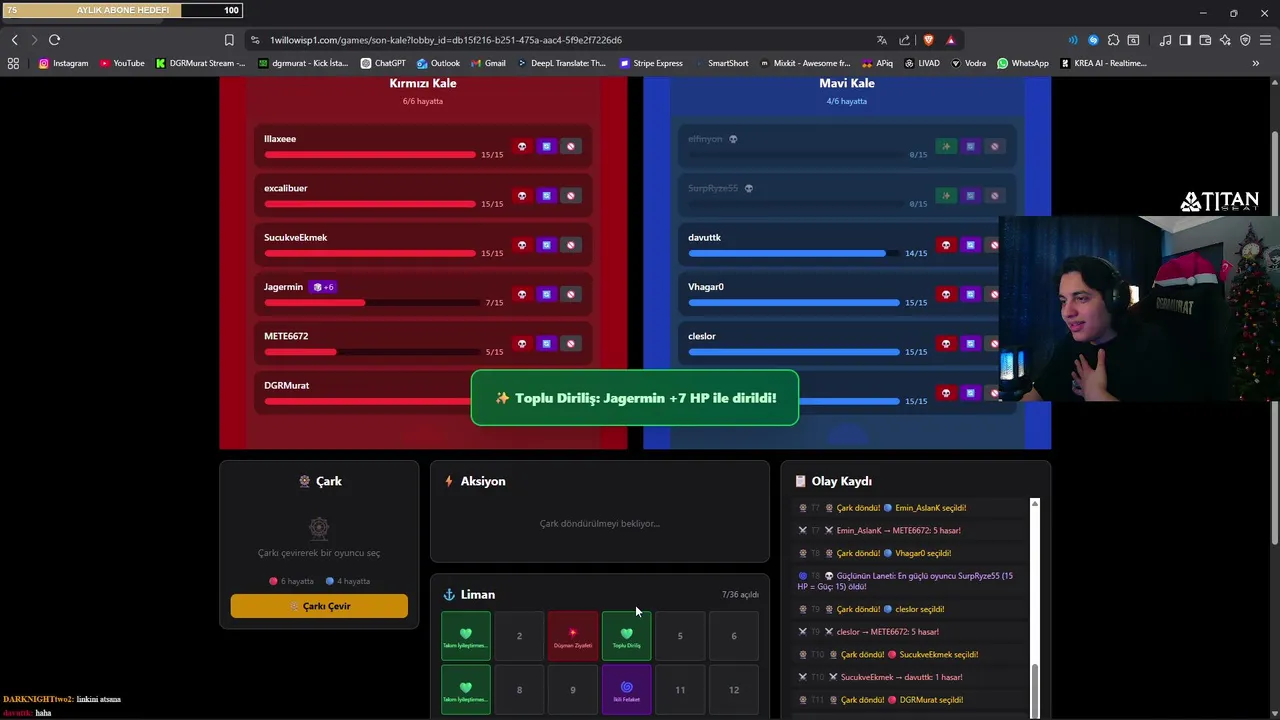Select Liman tile number 8
1280x720 pixels.
519,690
